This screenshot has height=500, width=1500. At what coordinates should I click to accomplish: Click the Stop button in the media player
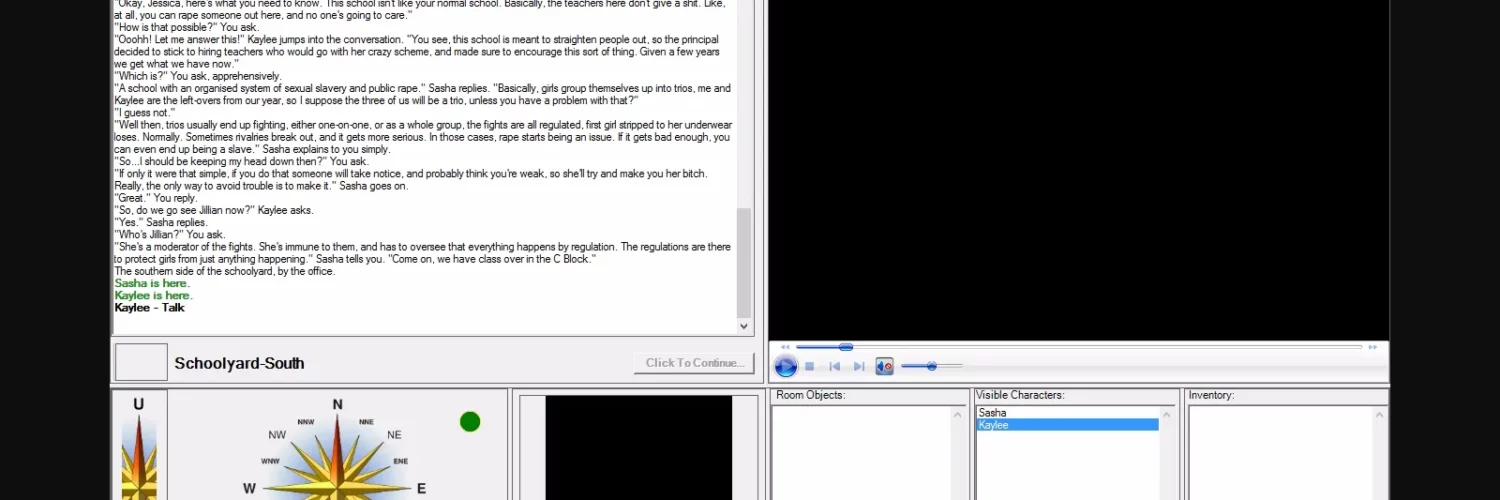810,367
